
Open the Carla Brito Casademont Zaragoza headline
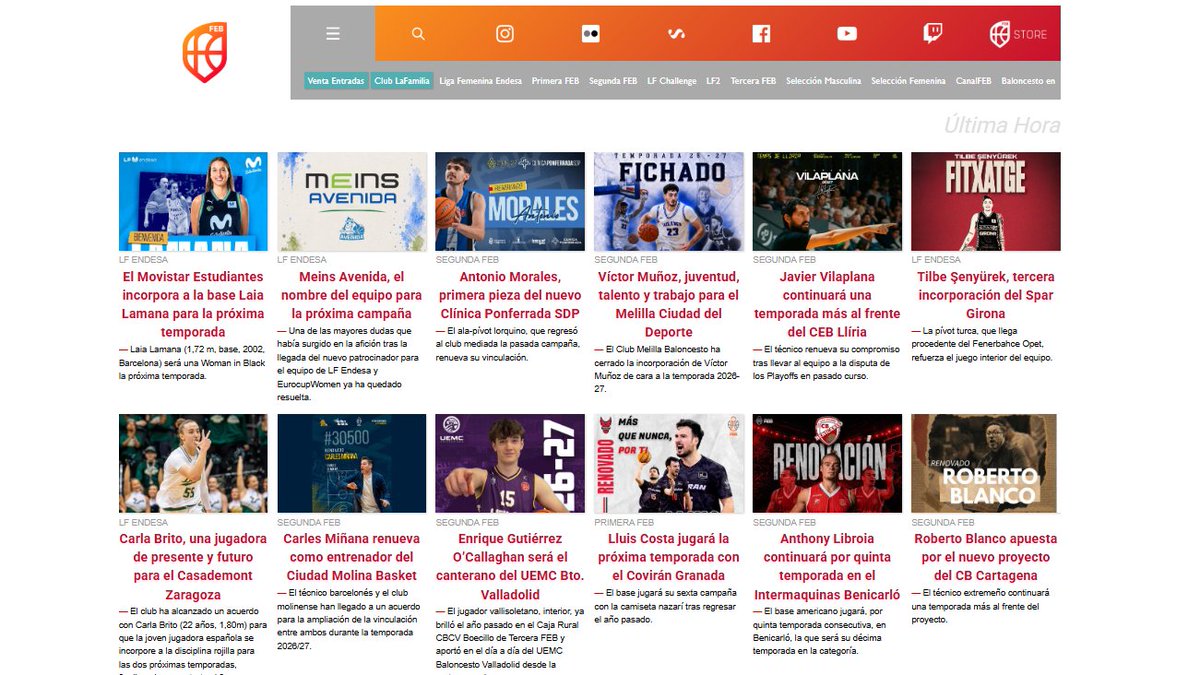(193, 566)
